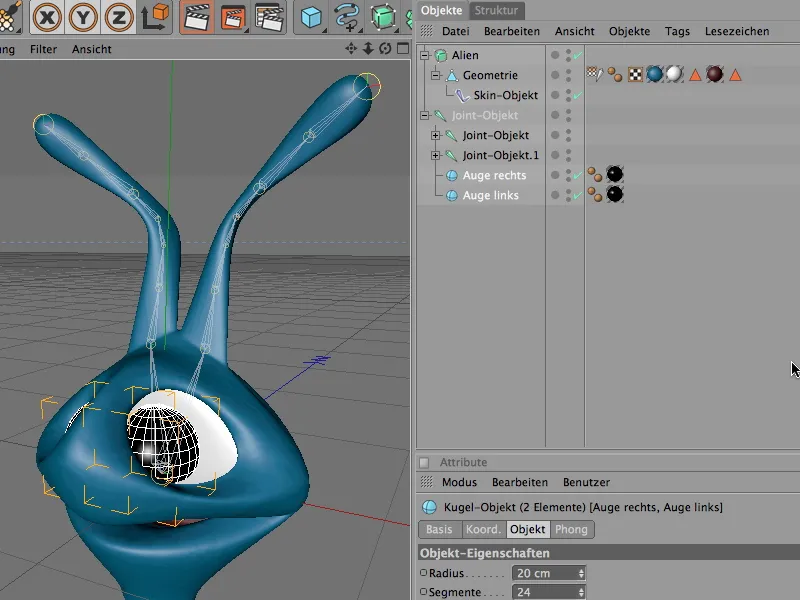The height and width of the screenshot is (600, 800).
Task: Render the current active view
Action: point(196,17)
